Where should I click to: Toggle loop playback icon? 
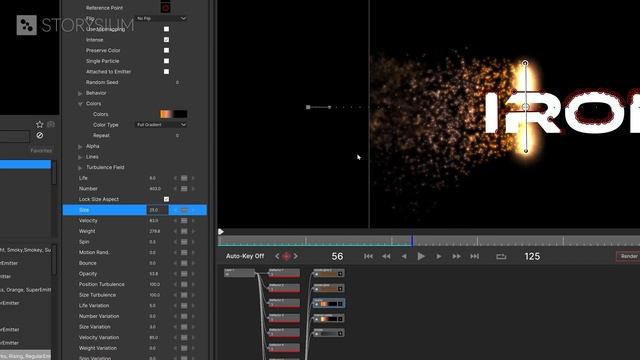pos(501,256)
